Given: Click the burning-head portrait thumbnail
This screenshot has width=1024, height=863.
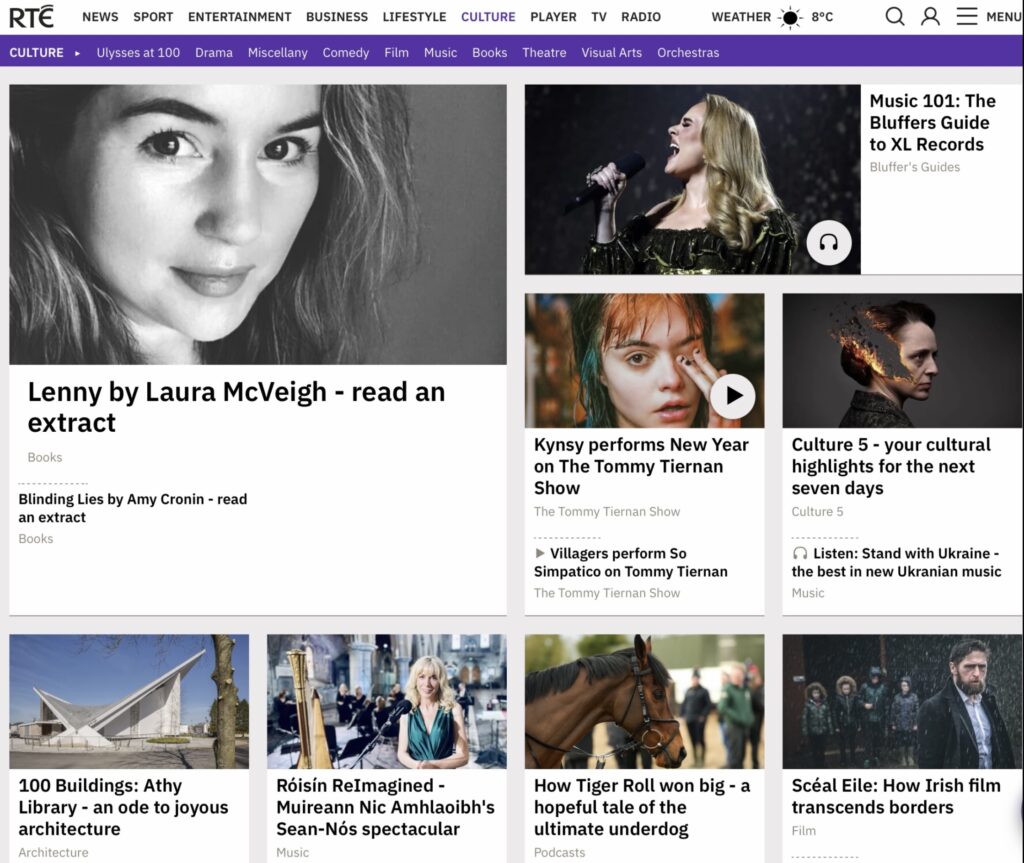Looking at the screenshot, I should tap(903, 361).
